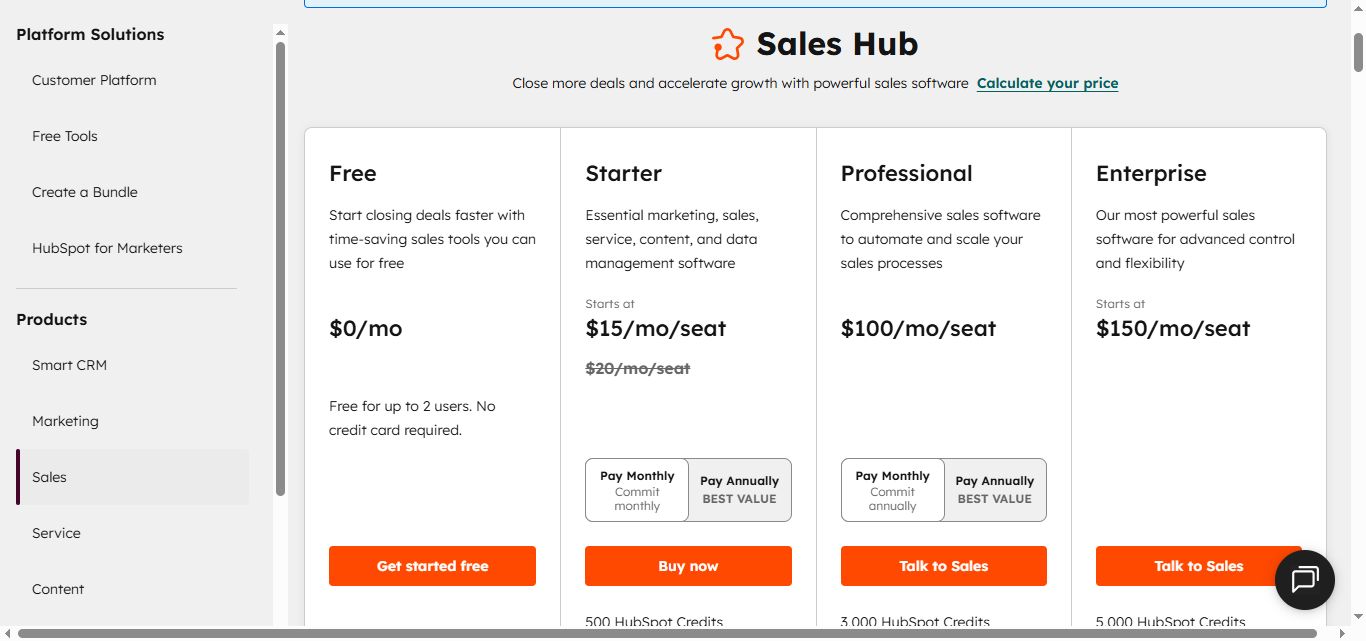The width and height of the screenshot is (1366, 641).
Task: Select Pay Monthly for the Professional plan
Action: (891, 489)
